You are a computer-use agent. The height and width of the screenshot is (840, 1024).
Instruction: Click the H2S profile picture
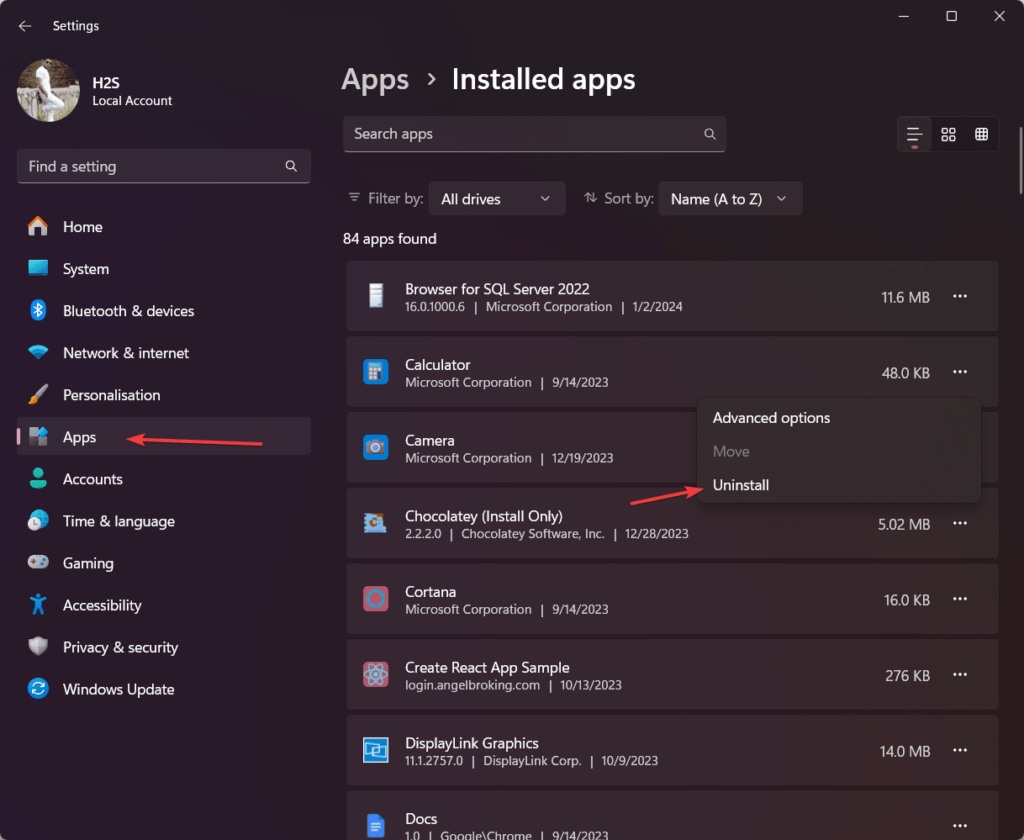point(48,91)
